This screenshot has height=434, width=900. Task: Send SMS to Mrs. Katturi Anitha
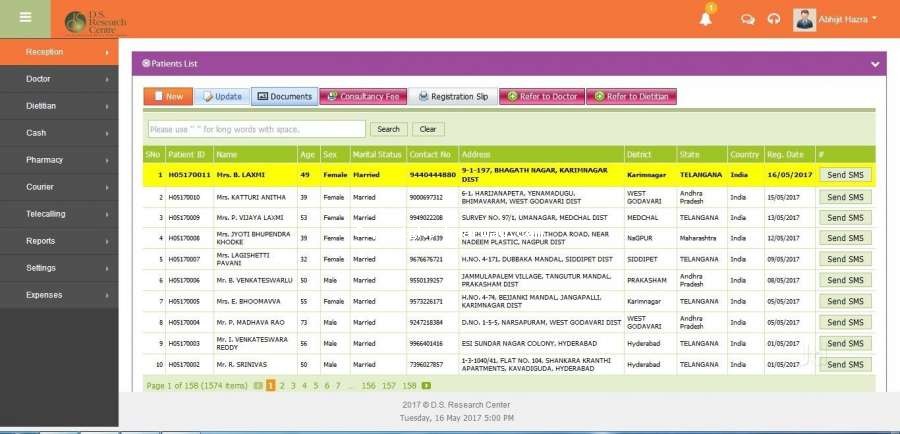click(845, 196)
